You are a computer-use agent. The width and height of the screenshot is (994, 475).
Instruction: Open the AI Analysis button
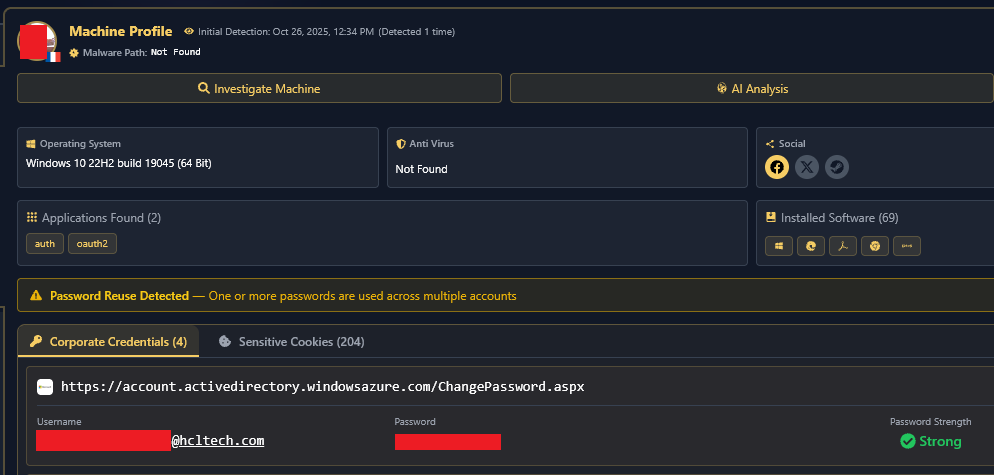752,88
